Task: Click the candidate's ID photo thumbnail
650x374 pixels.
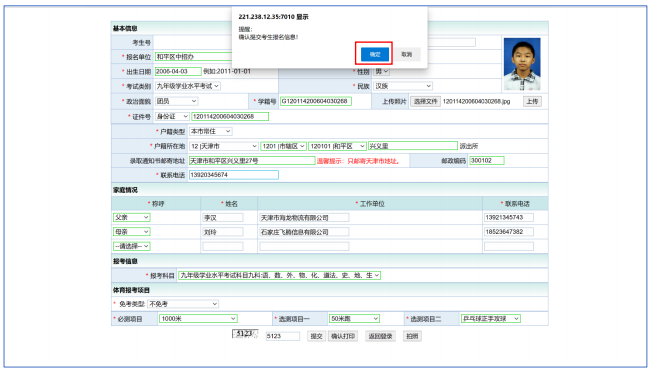Action: [x=522, y=64]
